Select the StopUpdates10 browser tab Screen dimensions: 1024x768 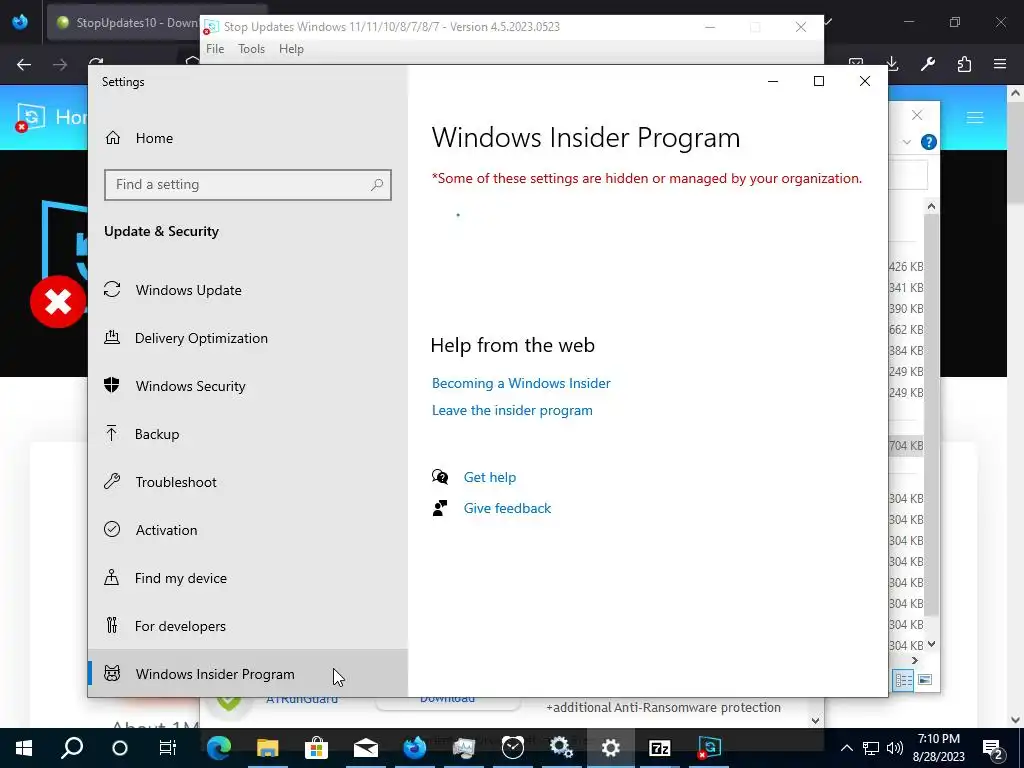pyautogui.click(x=124, y=23)
